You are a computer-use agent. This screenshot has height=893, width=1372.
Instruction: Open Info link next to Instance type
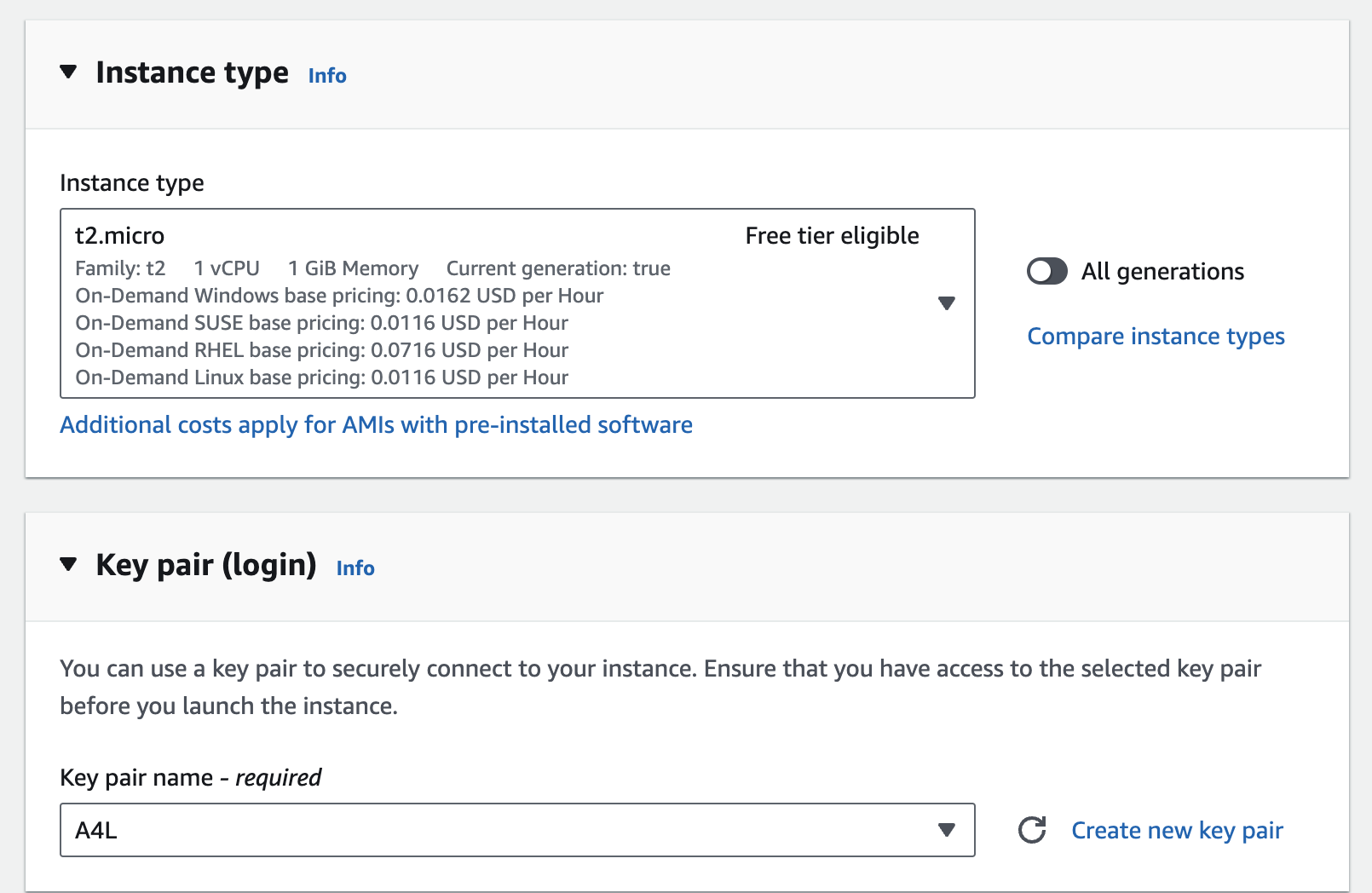point(327,76)
